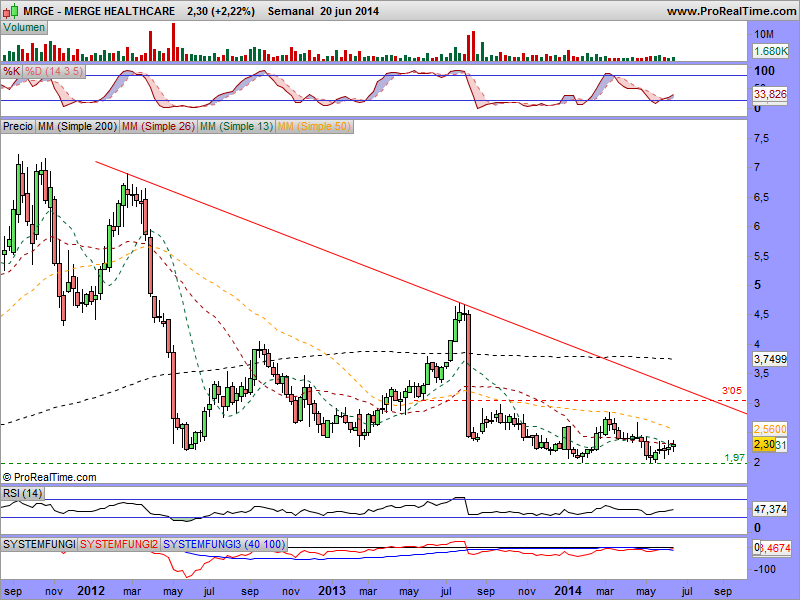Image resolution: width=800 pixels, height=600 pixels.
Task: Click the 4,5 price axis label
Action: click(761, 315)
